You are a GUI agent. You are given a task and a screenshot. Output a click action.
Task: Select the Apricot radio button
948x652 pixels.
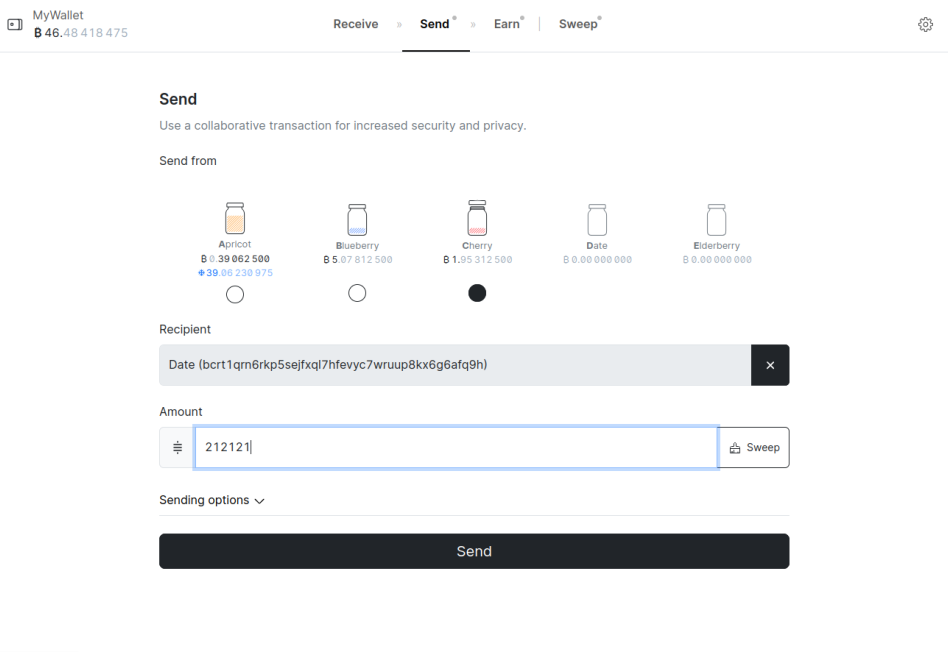click(235, 295)
